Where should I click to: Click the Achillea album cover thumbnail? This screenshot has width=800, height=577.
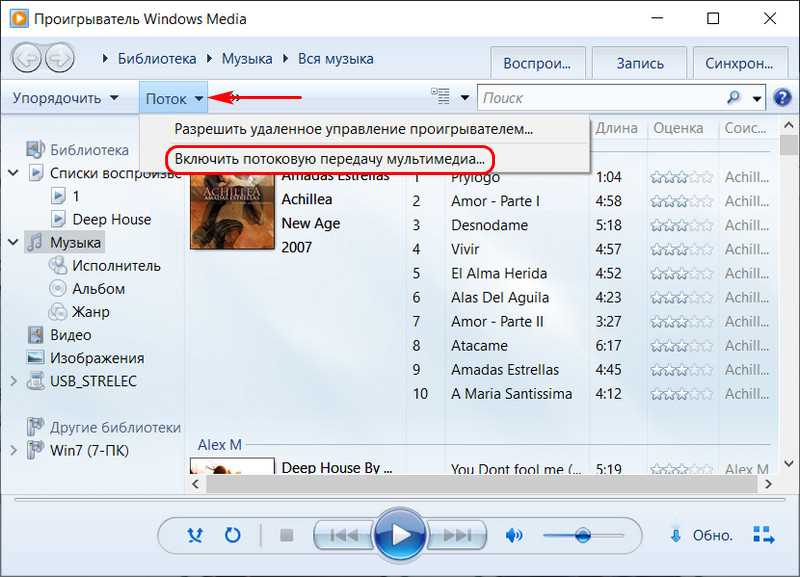tap(232, 211)
